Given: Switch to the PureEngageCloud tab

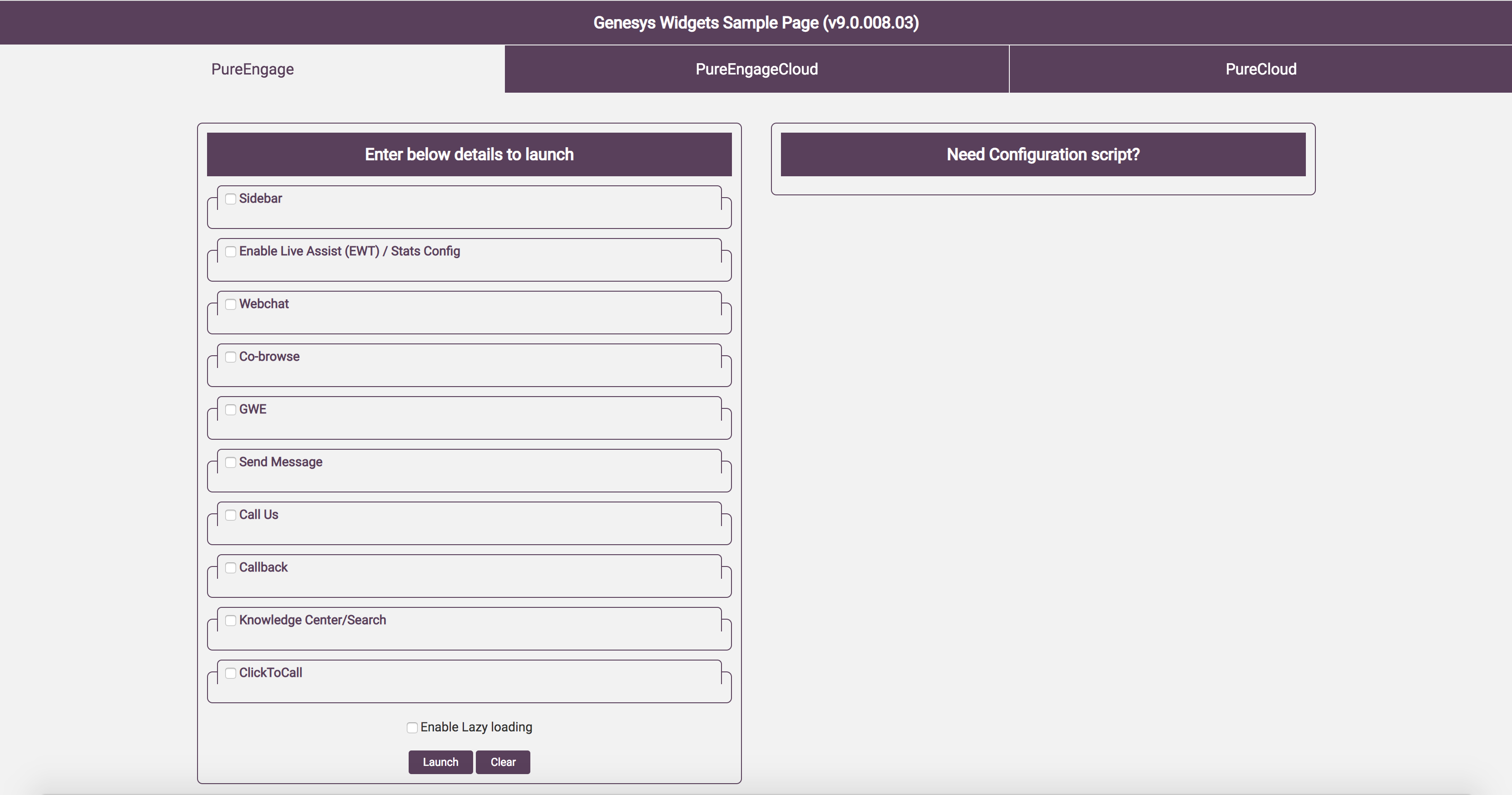Looking at the screenshot, I should pos(756,70).
